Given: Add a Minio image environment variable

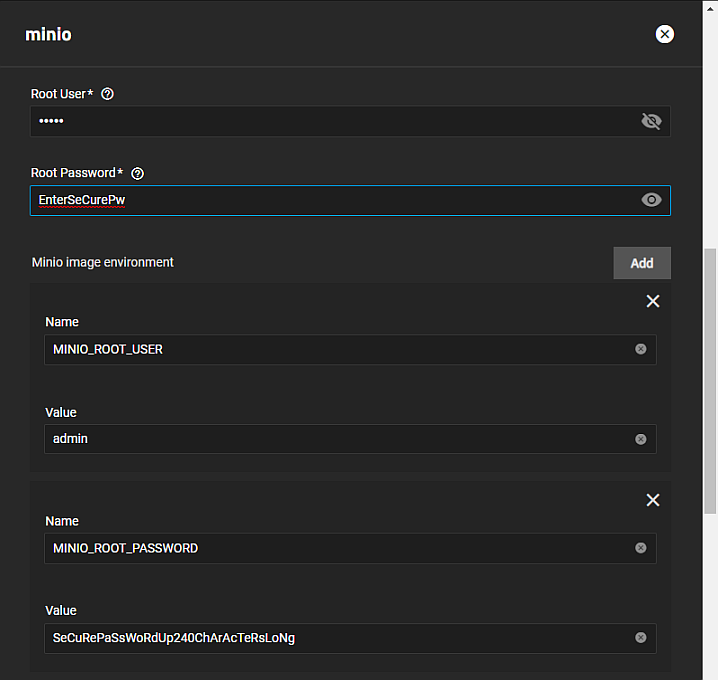Looking at the screenshot, I should click(x=641, y=263).
